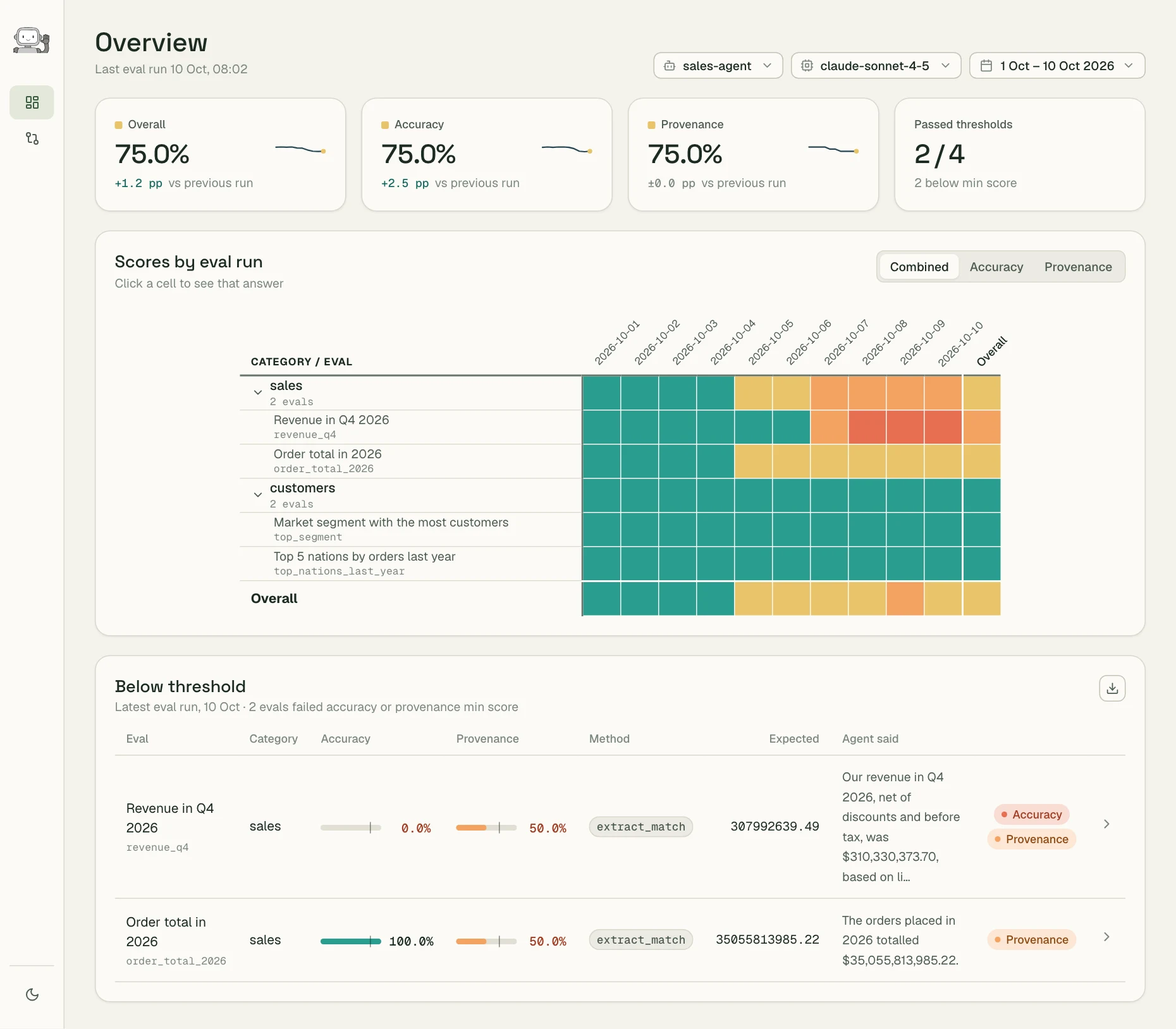1176x1029 pixels.
Task: Open the dashboard overview sidebar icon
Action: tap(32, 102)
